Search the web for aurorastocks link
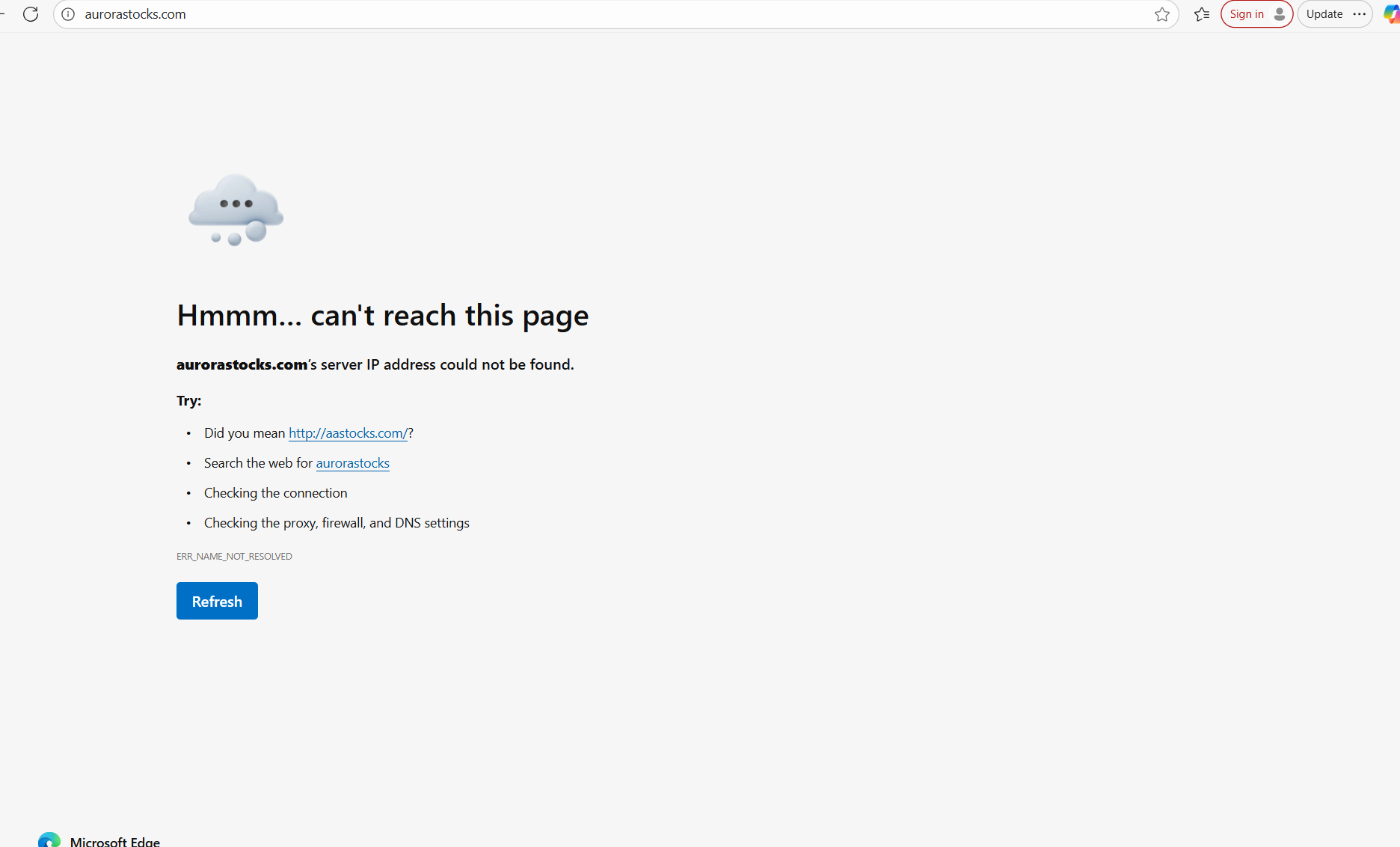 [x=352, y=463]
